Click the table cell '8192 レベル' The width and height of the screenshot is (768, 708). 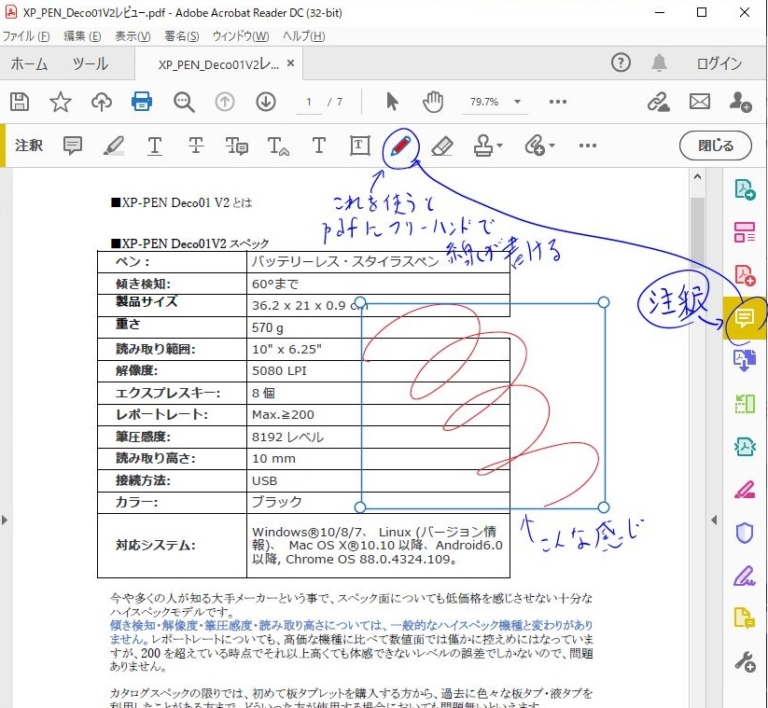click(377, 437)
